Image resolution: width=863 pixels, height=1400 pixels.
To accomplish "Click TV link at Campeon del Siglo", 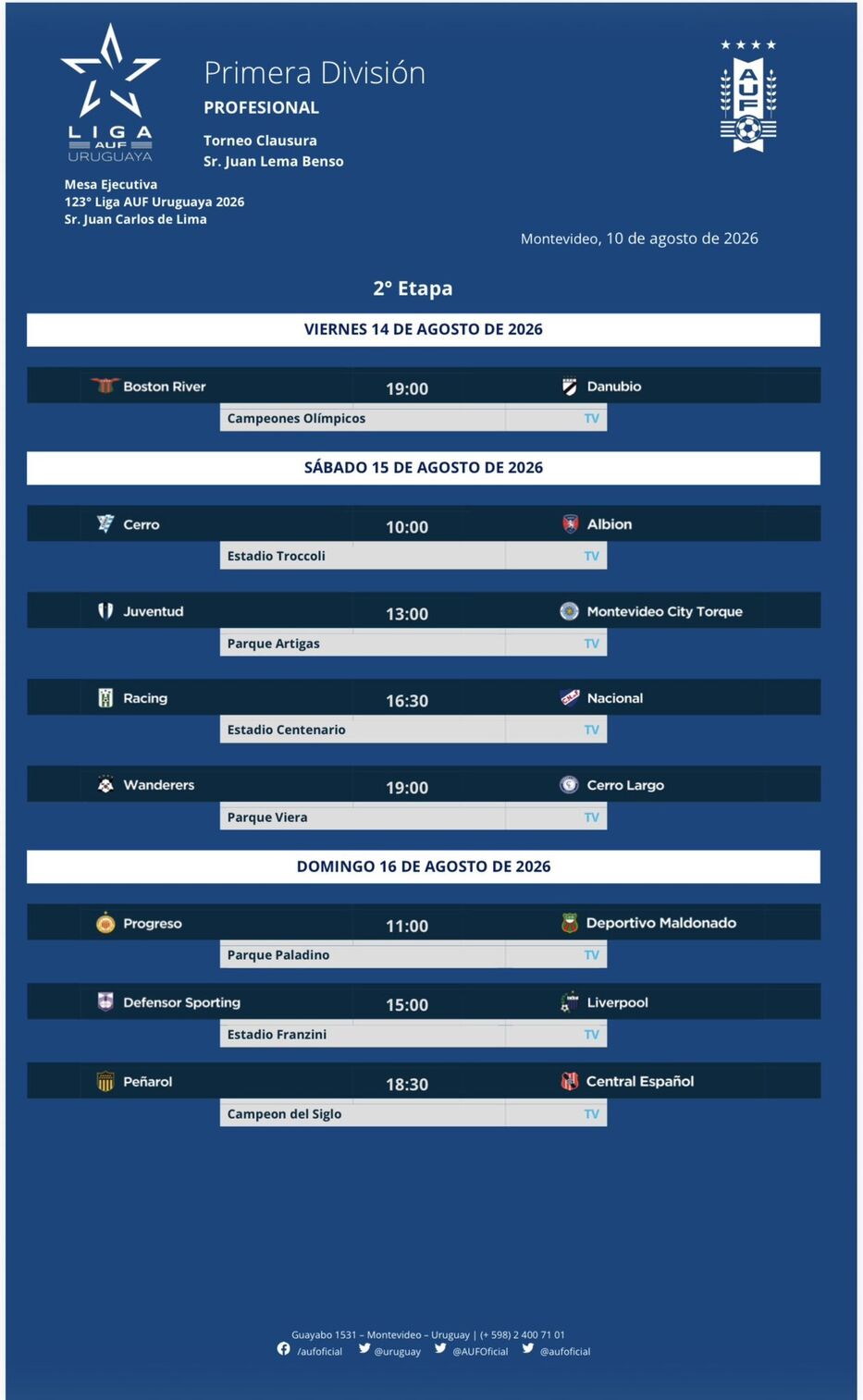I will [x=592, y=1114].
